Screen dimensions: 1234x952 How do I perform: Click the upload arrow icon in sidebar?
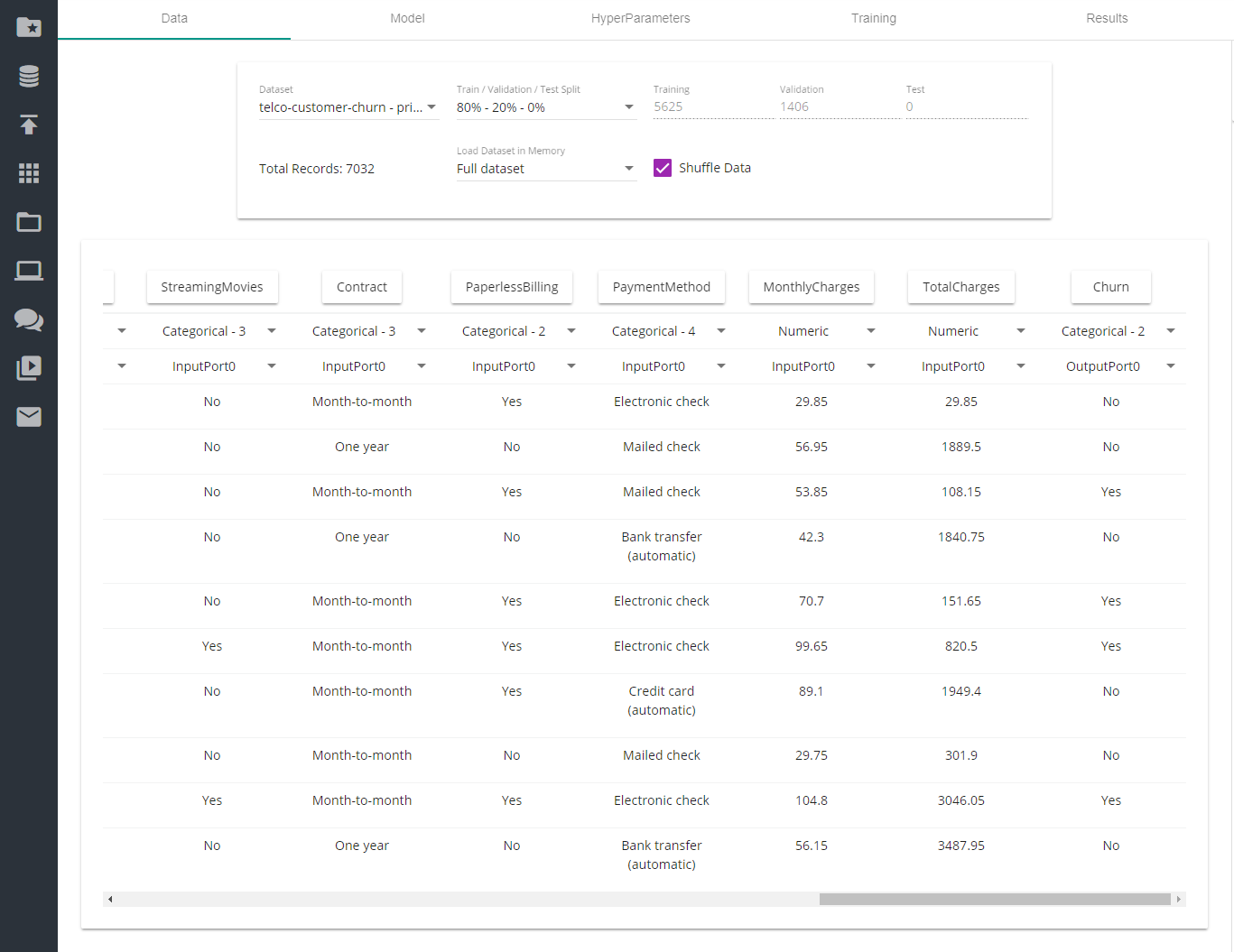(29, 125)
